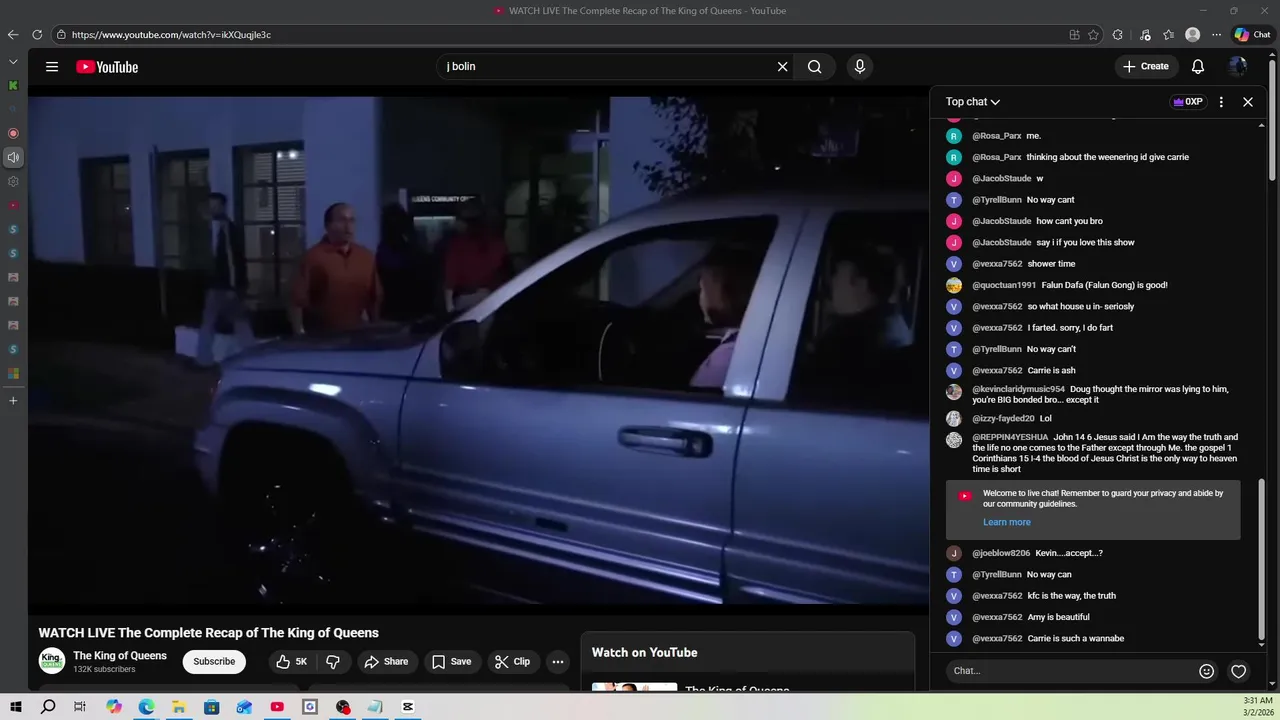Open the Create menu

[1145, 67]
